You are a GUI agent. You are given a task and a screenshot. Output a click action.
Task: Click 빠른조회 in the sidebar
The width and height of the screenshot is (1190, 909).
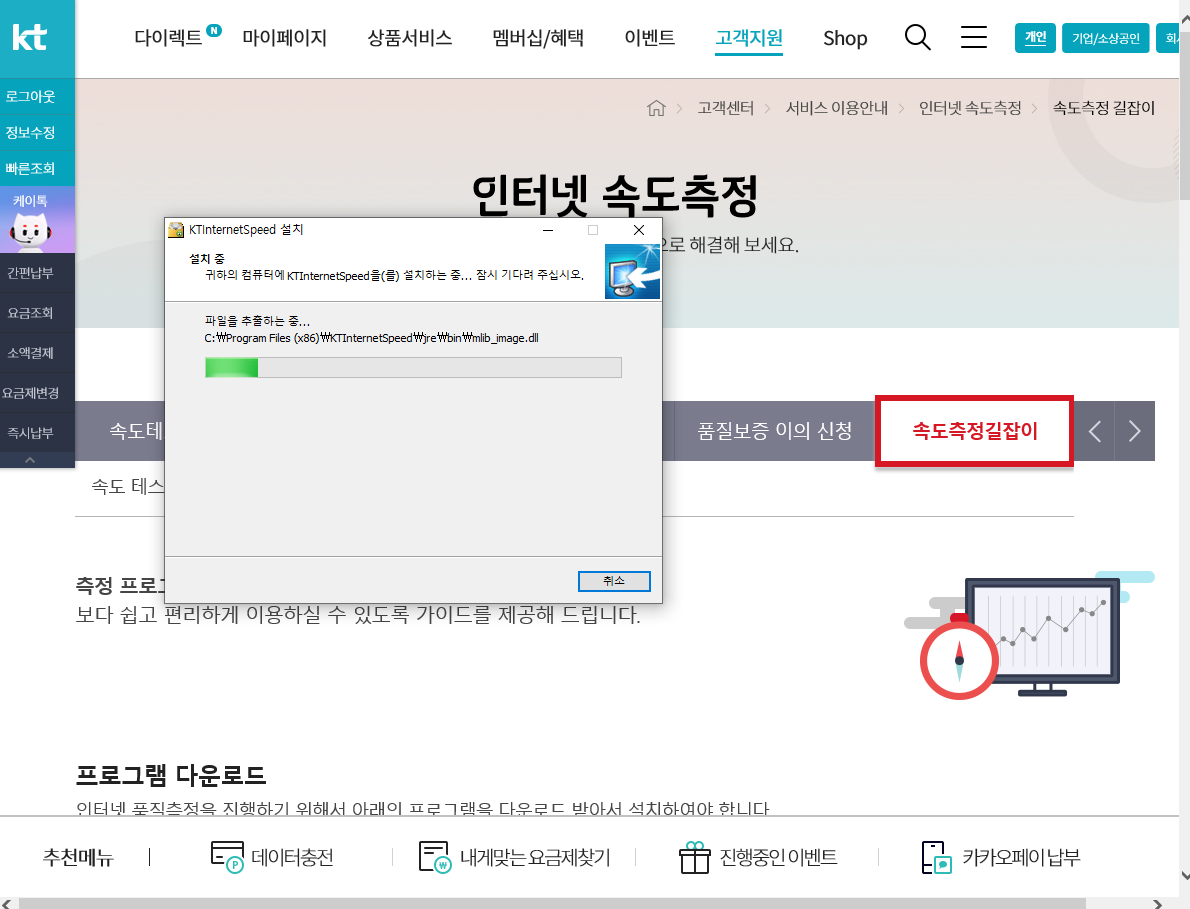(x=30, y=168)
